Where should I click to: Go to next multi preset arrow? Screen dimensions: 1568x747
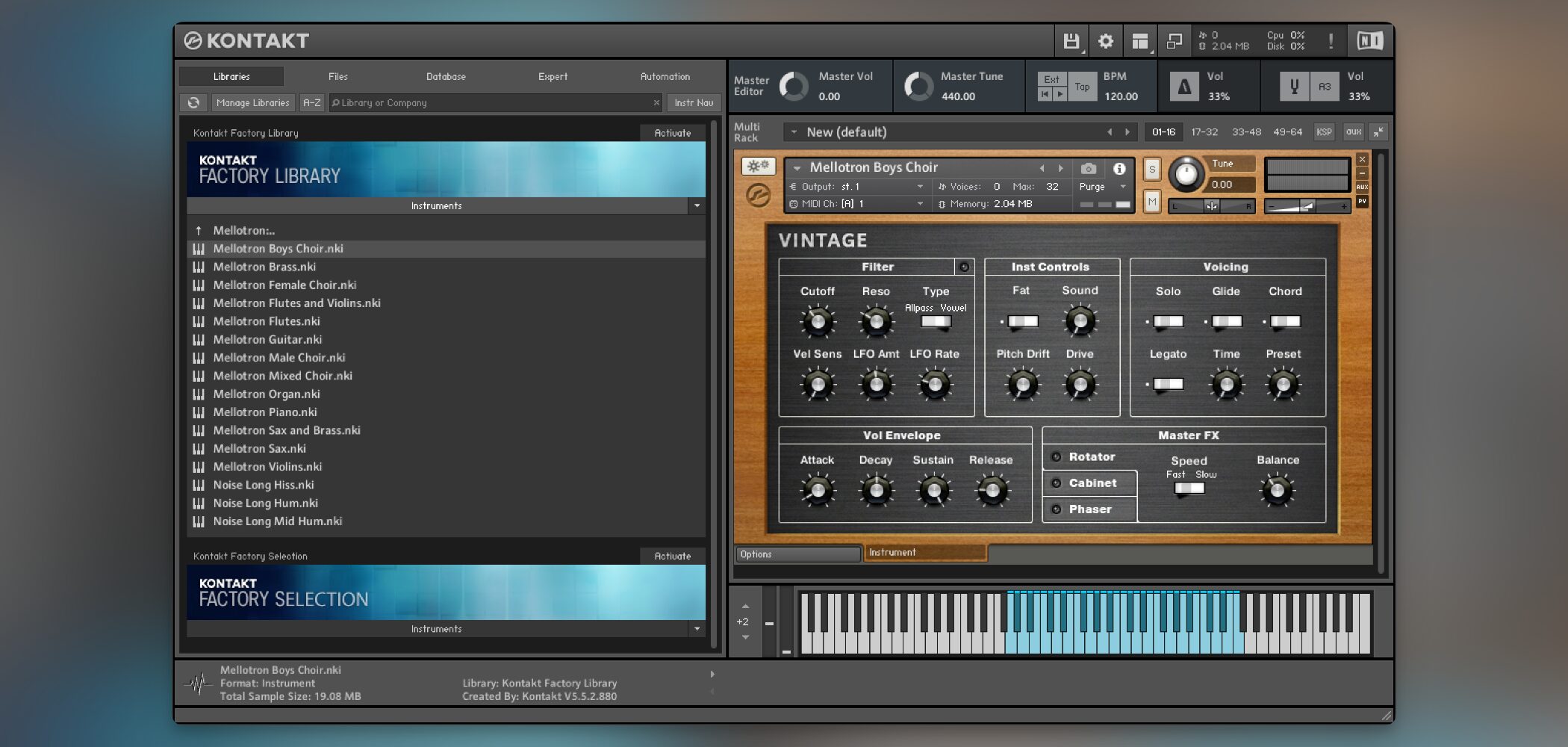pyautogui.click(x=1127, y=132)
